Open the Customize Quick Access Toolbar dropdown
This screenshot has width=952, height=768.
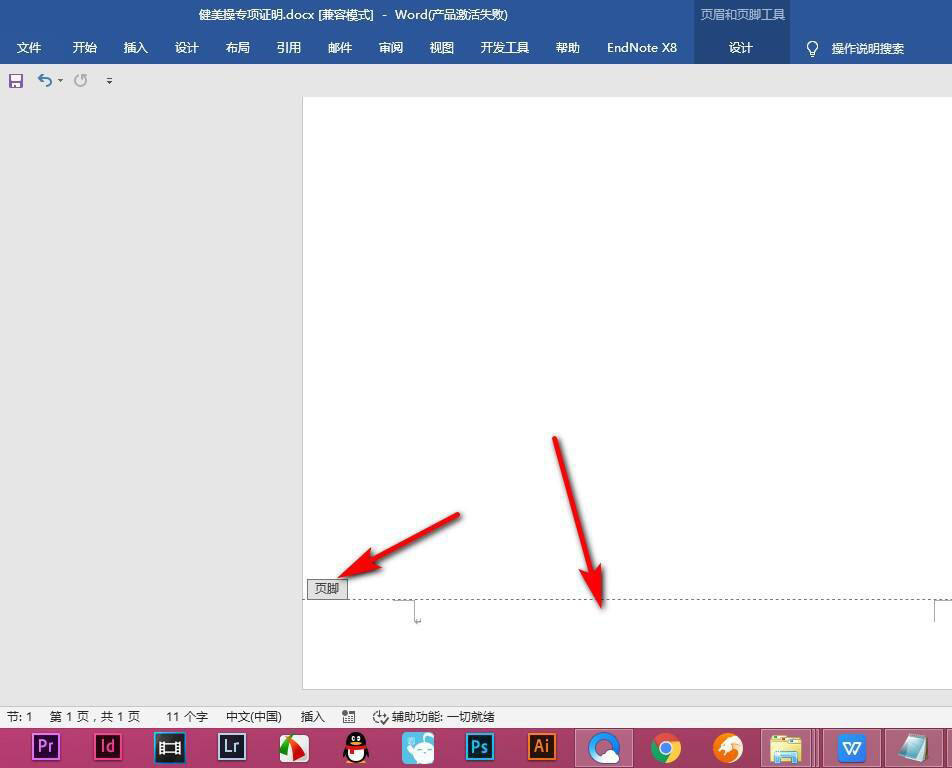(x=109, y=81)
